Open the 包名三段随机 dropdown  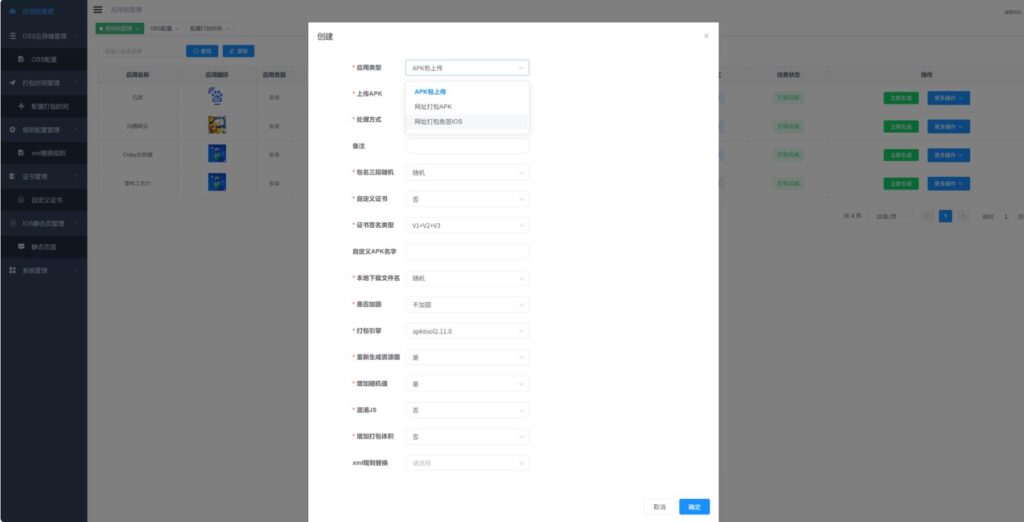467,172
